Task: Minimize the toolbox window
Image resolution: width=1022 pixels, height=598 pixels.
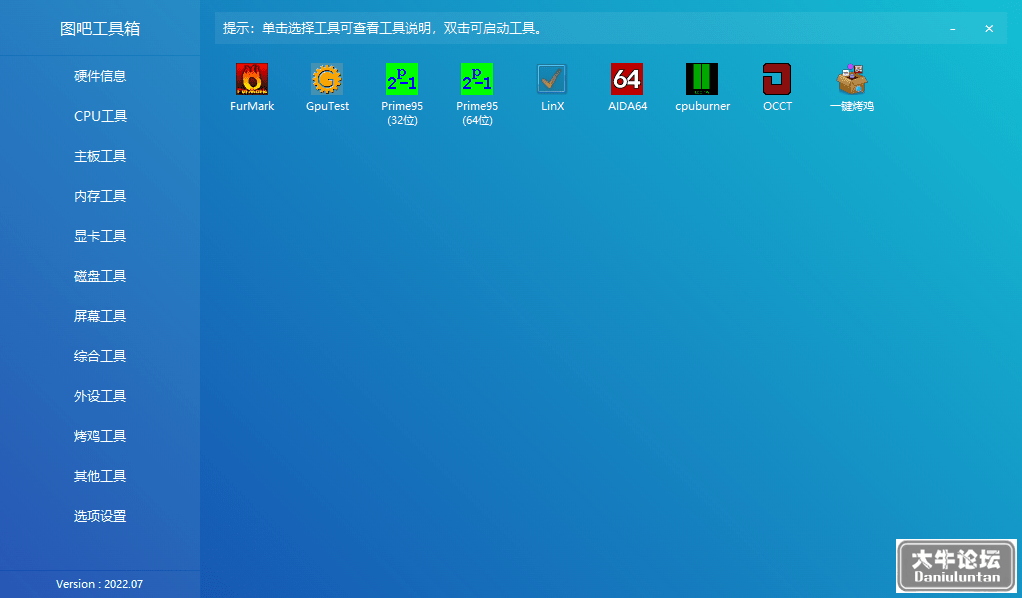Action: pos(952,29)
